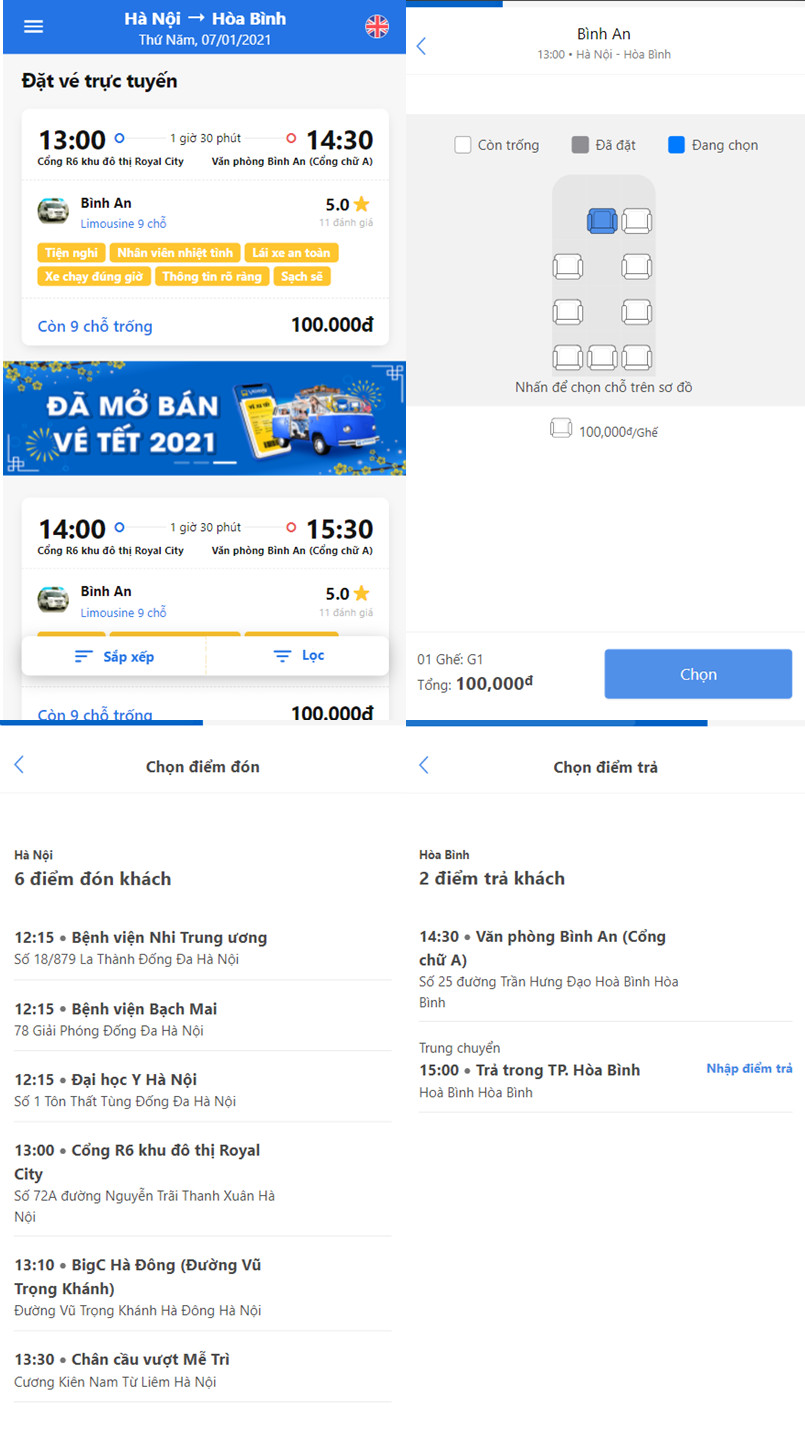
Task: Click the 5.0 star rating on 13:00 trip
Action: click(347, 205)
